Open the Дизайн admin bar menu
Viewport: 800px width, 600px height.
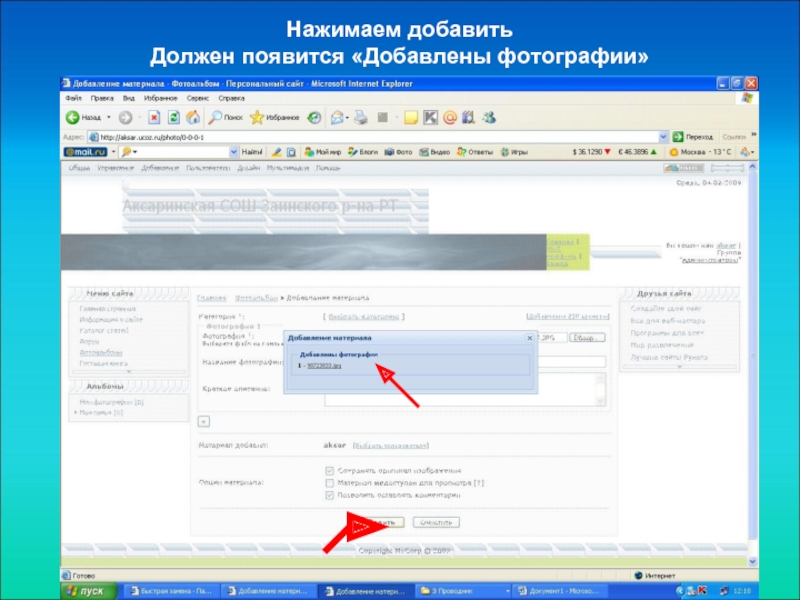(x=248, y=168)
